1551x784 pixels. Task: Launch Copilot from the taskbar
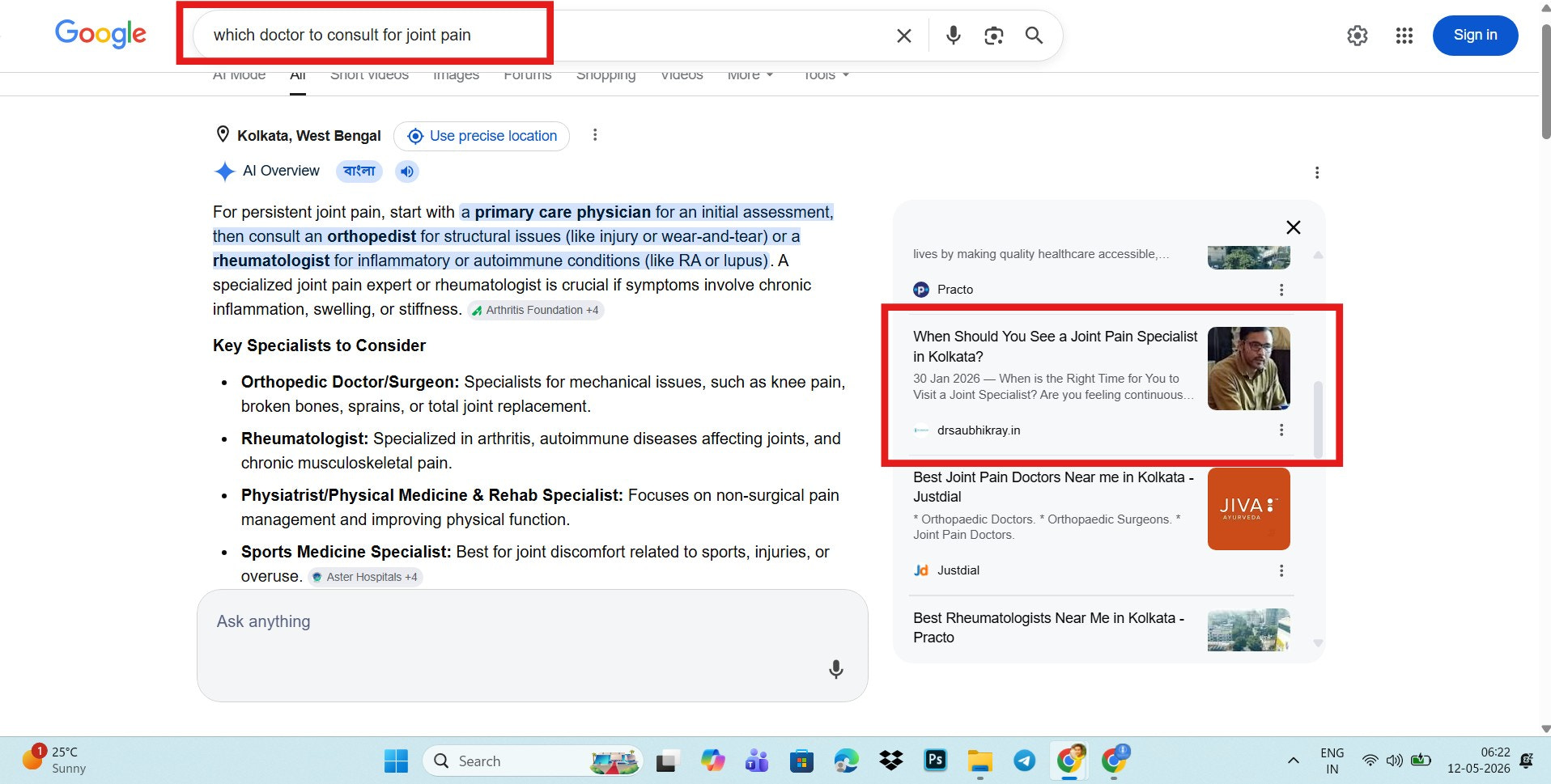pyautogui.click(x=712, y=761)
